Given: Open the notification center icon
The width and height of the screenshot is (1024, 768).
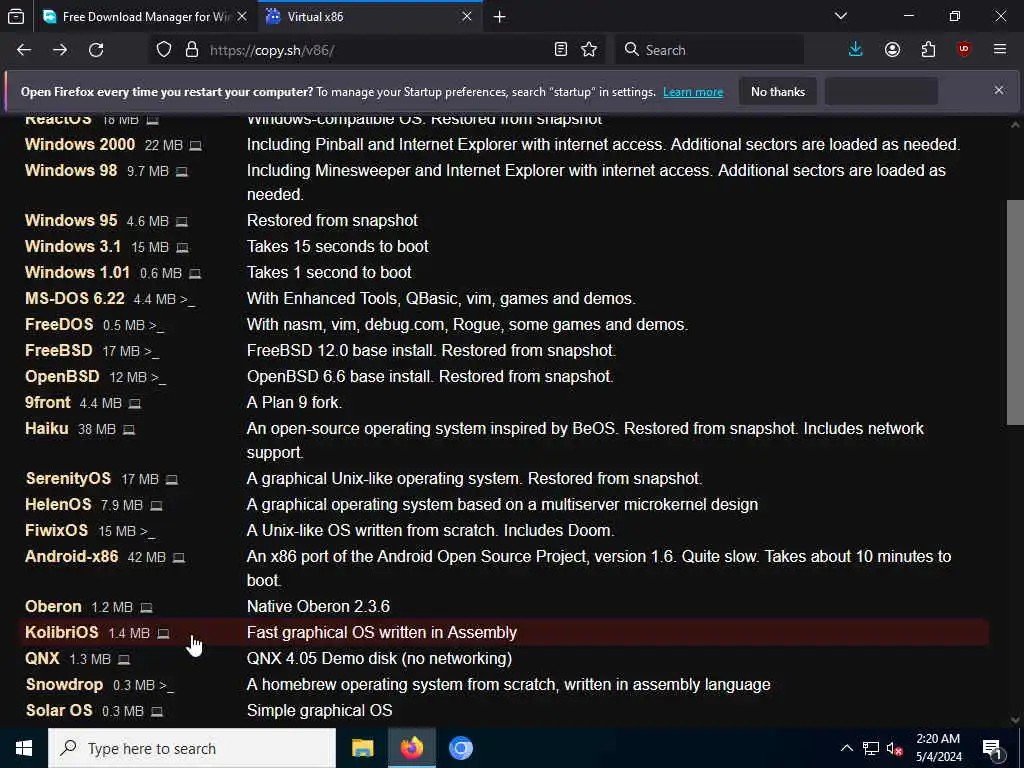Looking at the screenshot, I should pyautogui.click(x=993, y=749).
